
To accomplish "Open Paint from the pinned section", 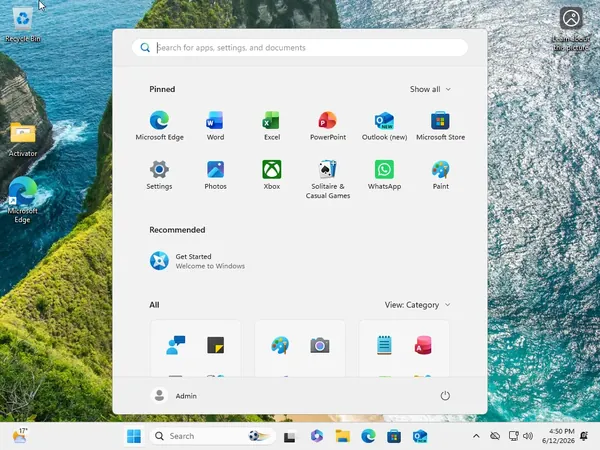I will (440, 175).
